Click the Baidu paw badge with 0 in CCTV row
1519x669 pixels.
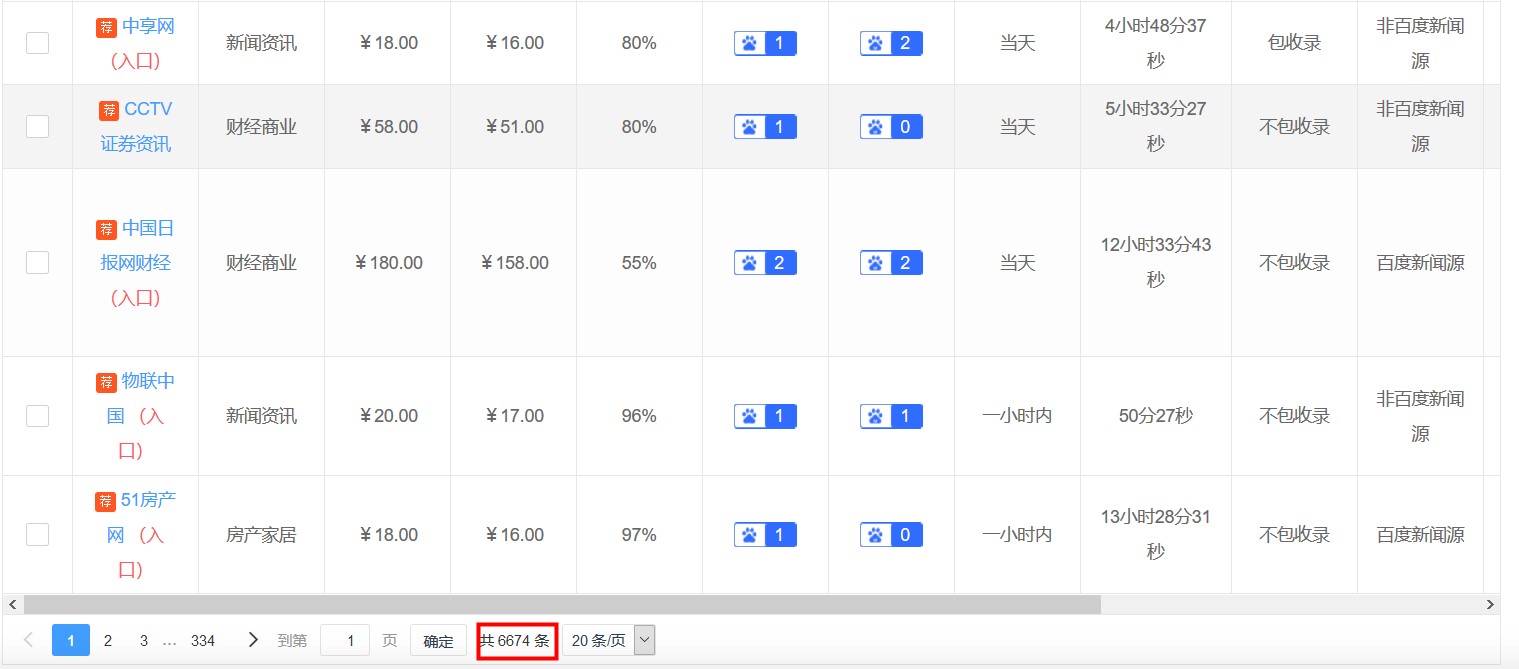(x=891, y=127)
